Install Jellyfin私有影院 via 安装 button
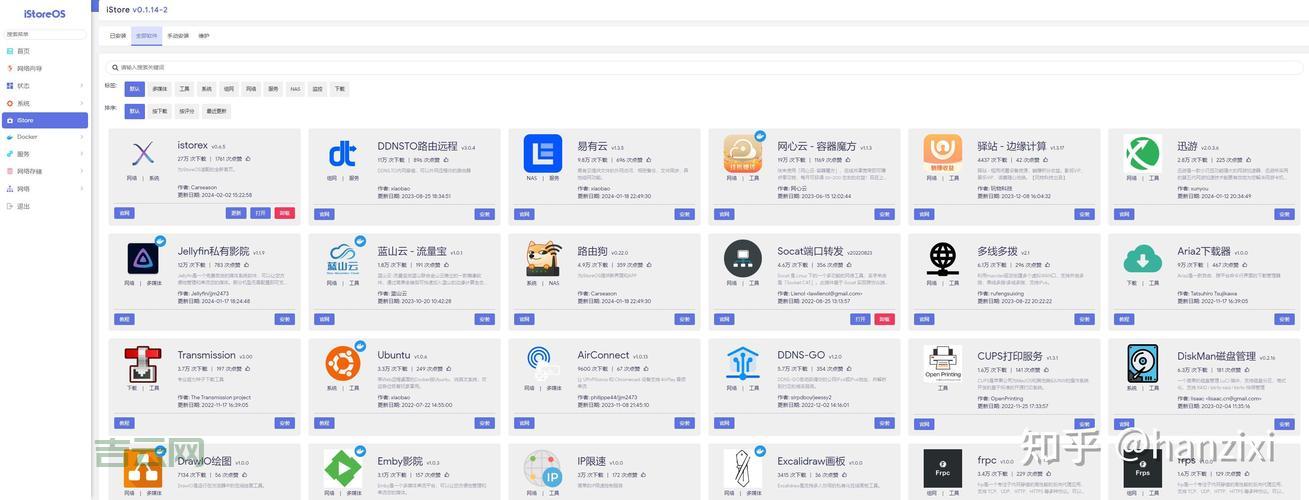1309x500 pixels. (285, 319)
